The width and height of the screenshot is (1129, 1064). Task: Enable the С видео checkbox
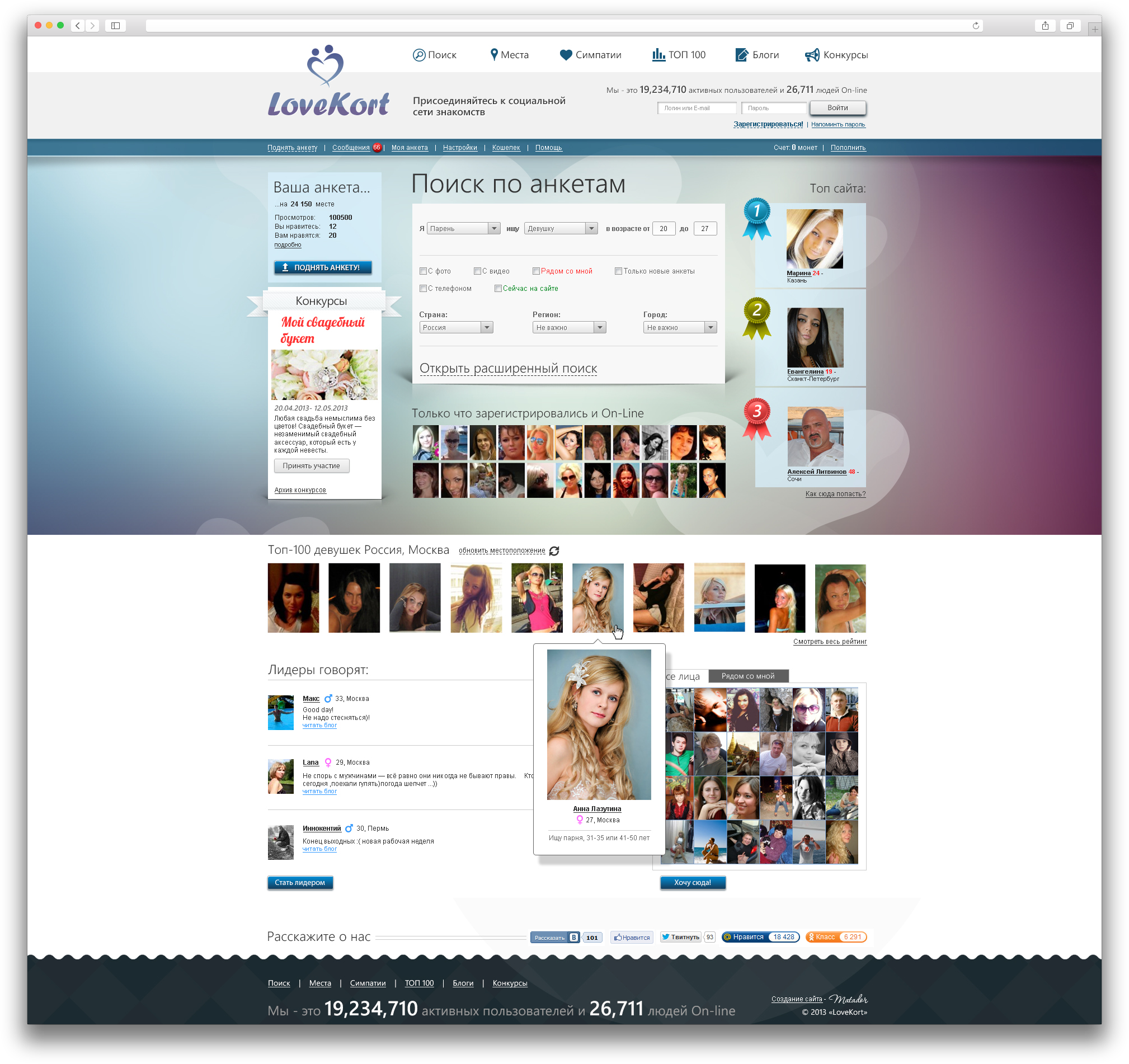tap(477, 271)
